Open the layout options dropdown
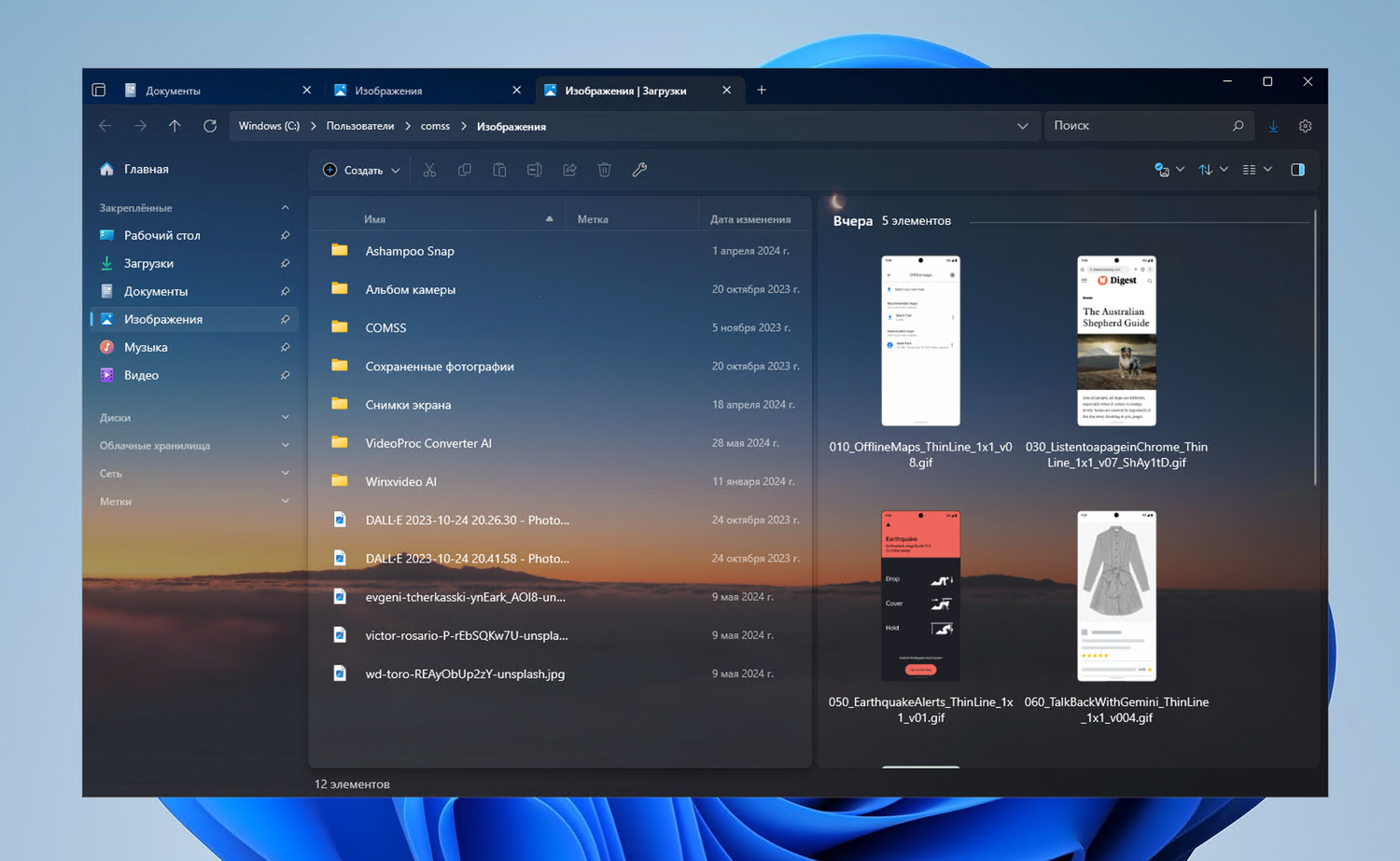The height and width of the screenshot is (861, 1400). (1257, 170)
